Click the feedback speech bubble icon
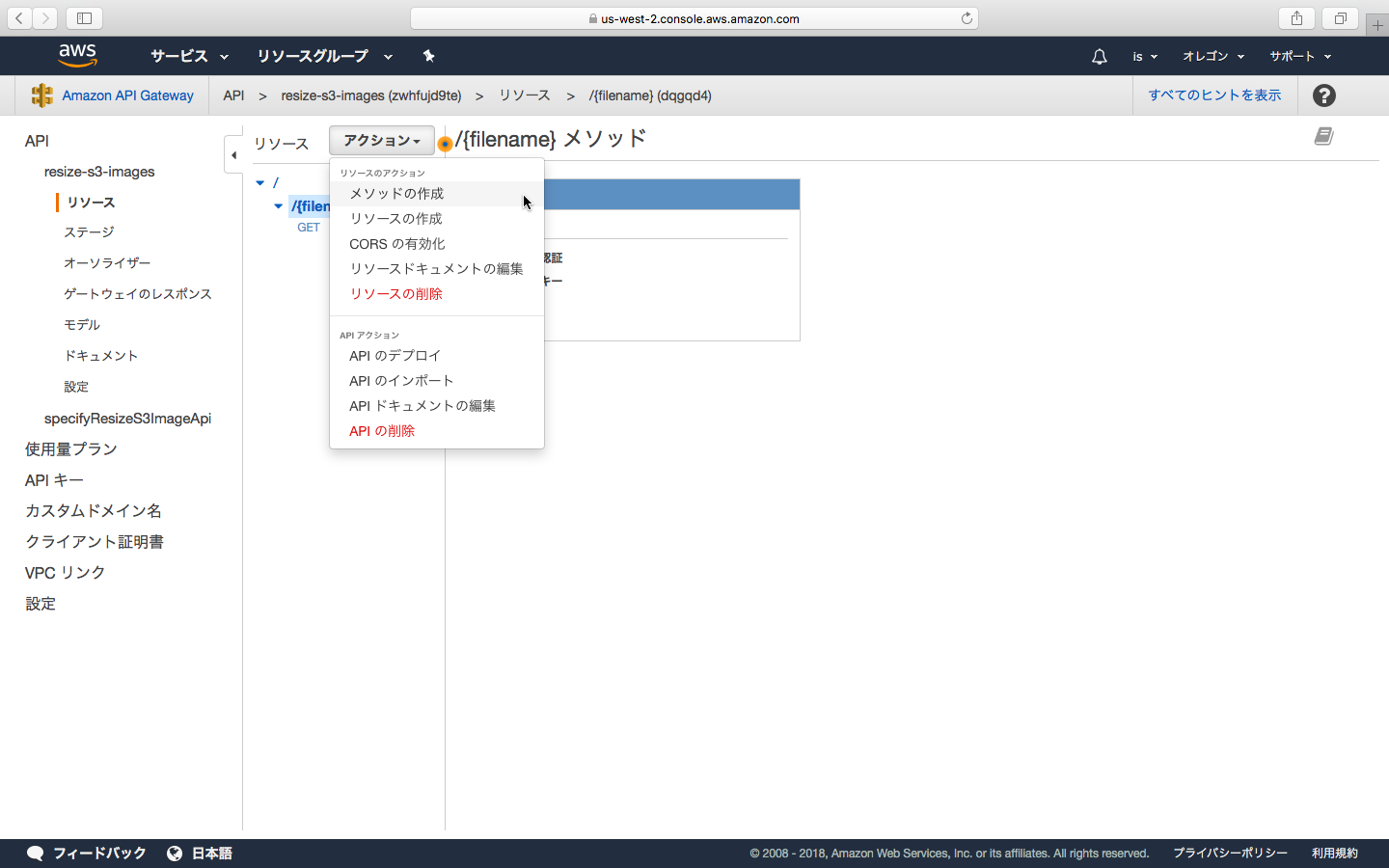 click(x=36, y=853)
